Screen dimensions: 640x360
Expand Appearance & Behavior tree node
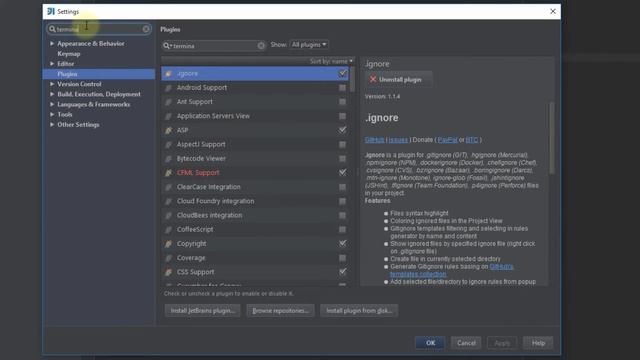tap(52, 43)
